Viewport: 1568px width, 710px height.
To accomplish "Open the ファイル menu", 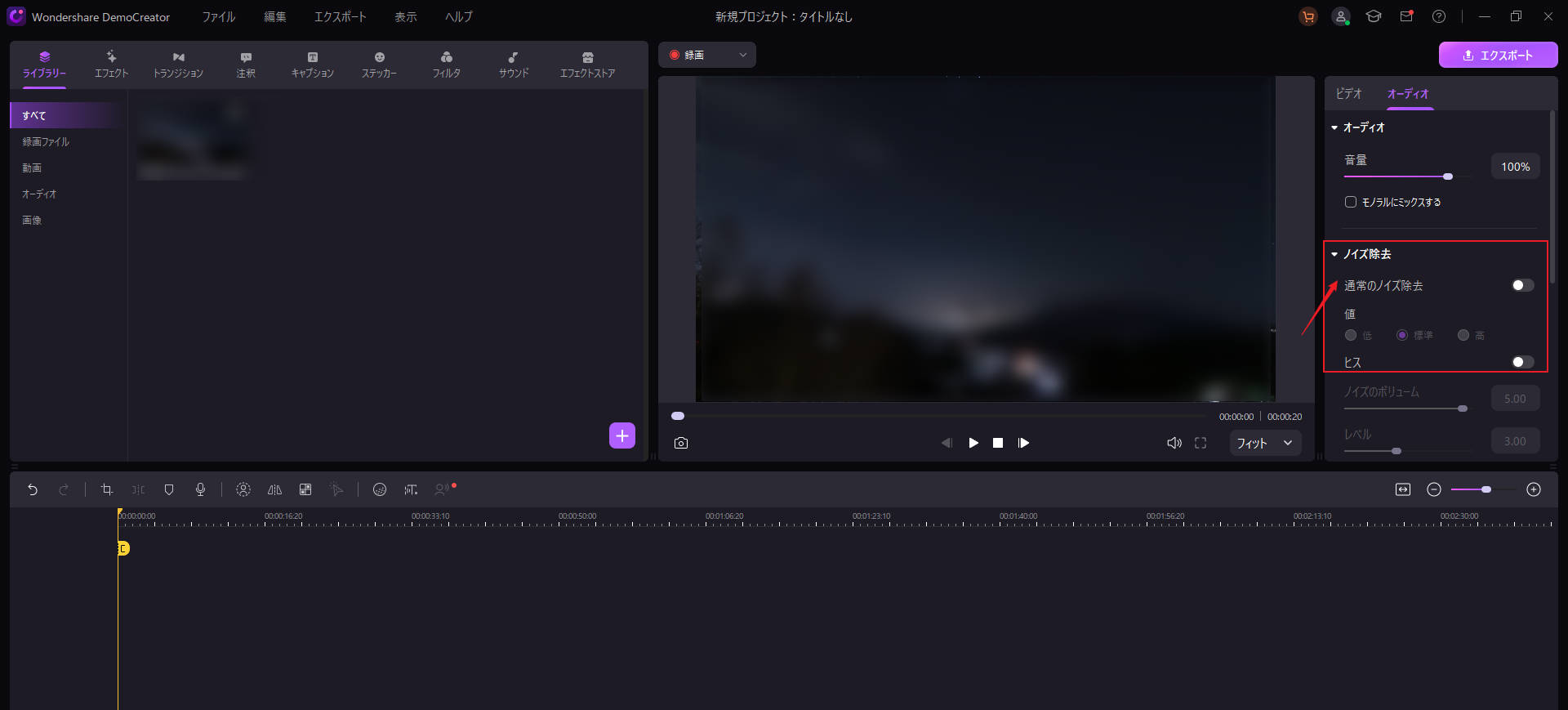I will click(x=219, y=17).
